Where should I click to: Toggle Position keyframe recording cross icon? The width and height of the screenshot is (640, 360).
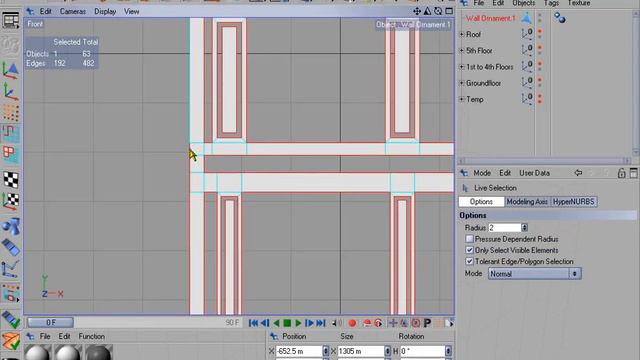(393, 323)
